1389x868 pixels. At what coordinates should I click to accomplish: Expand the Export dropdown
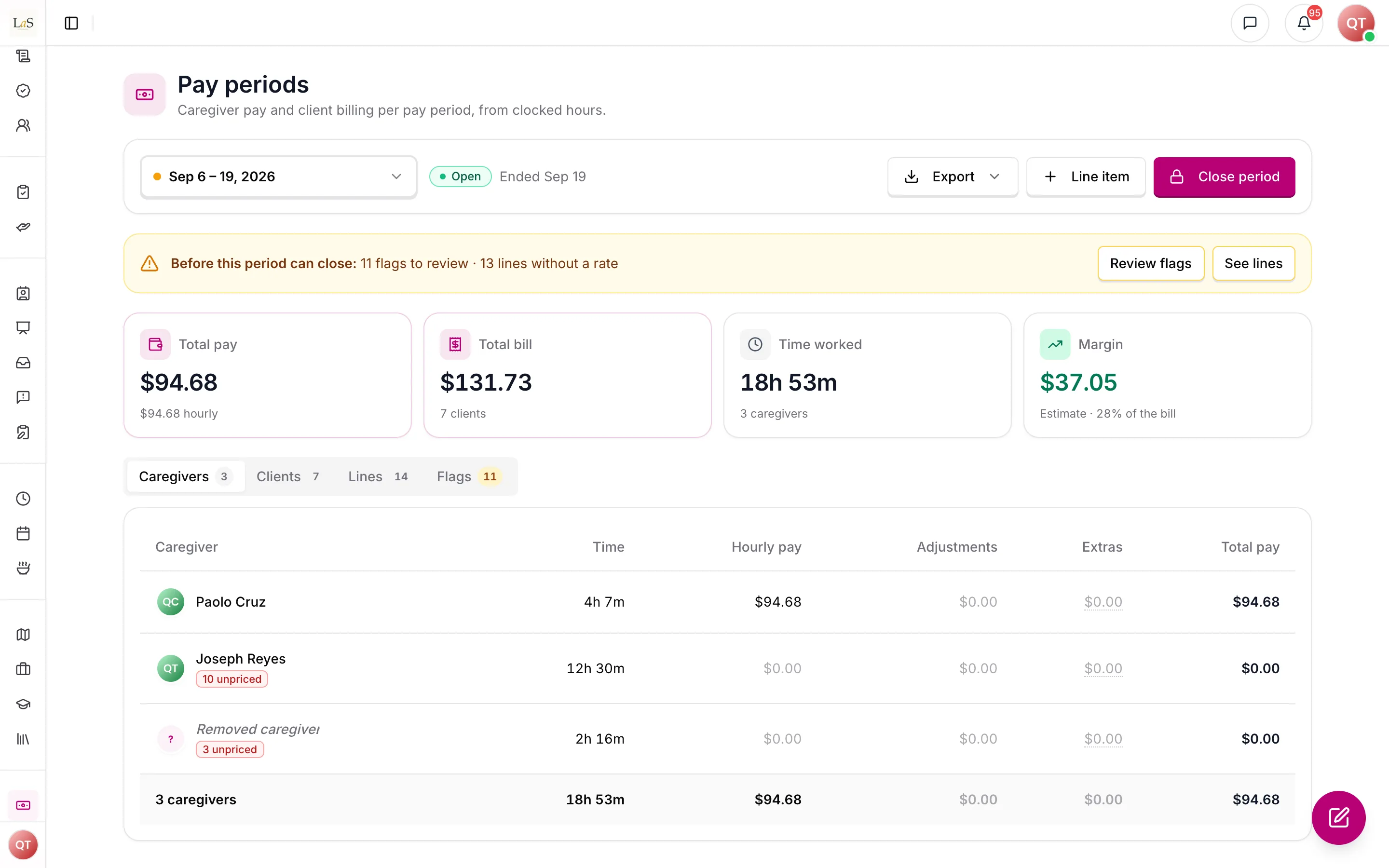click(953, 177)
